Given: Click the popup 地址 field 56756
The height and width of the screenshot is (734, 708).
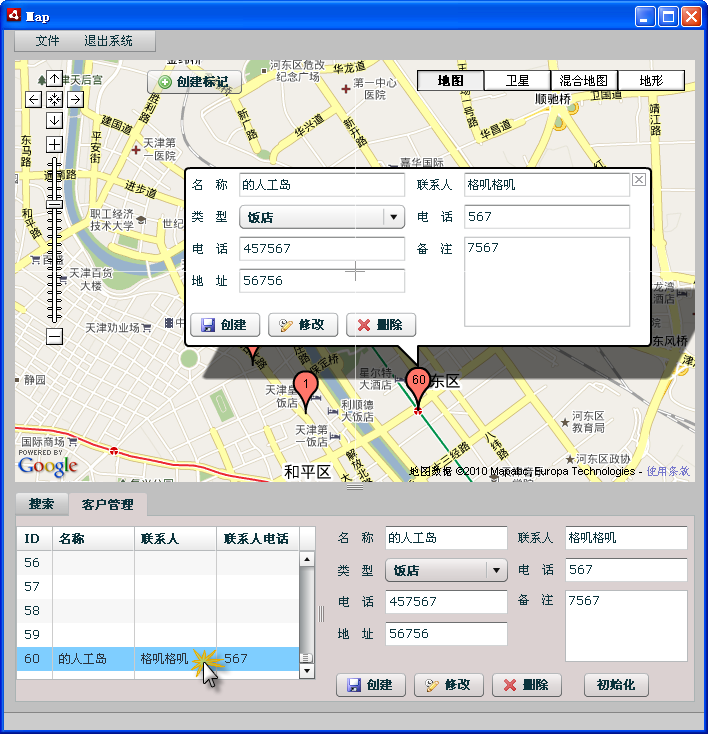Looking at the screenshot, I should 322,280.
